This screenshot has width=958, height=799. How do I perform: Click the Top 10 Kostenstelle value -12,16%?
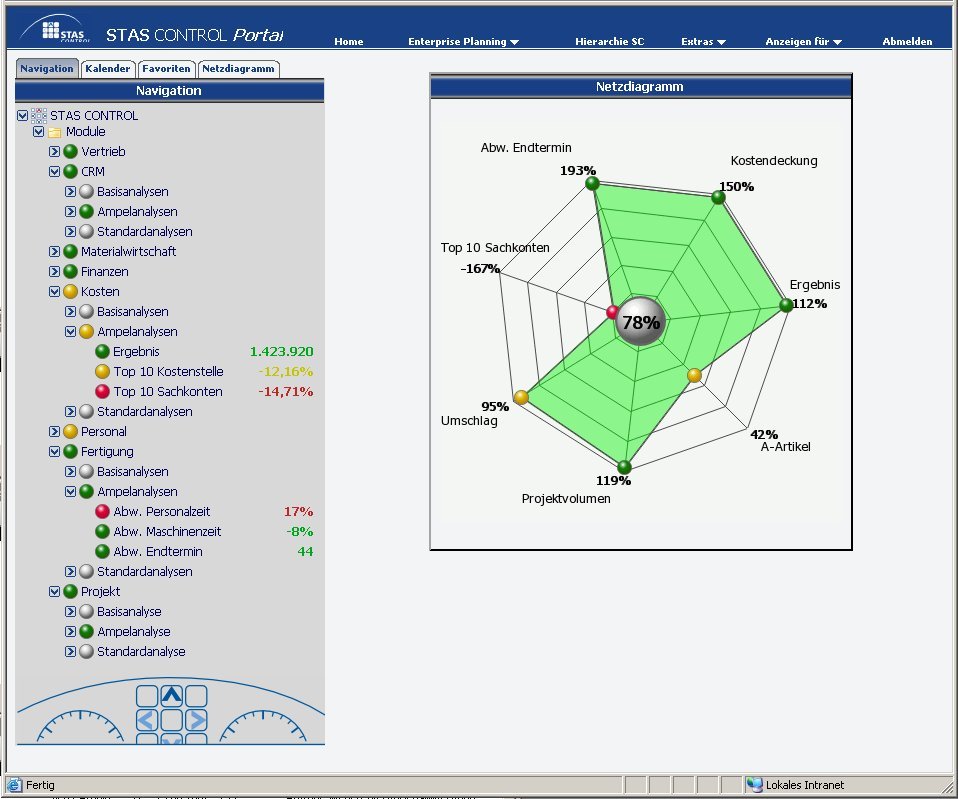pyautogui.click(x=285, y=371)
